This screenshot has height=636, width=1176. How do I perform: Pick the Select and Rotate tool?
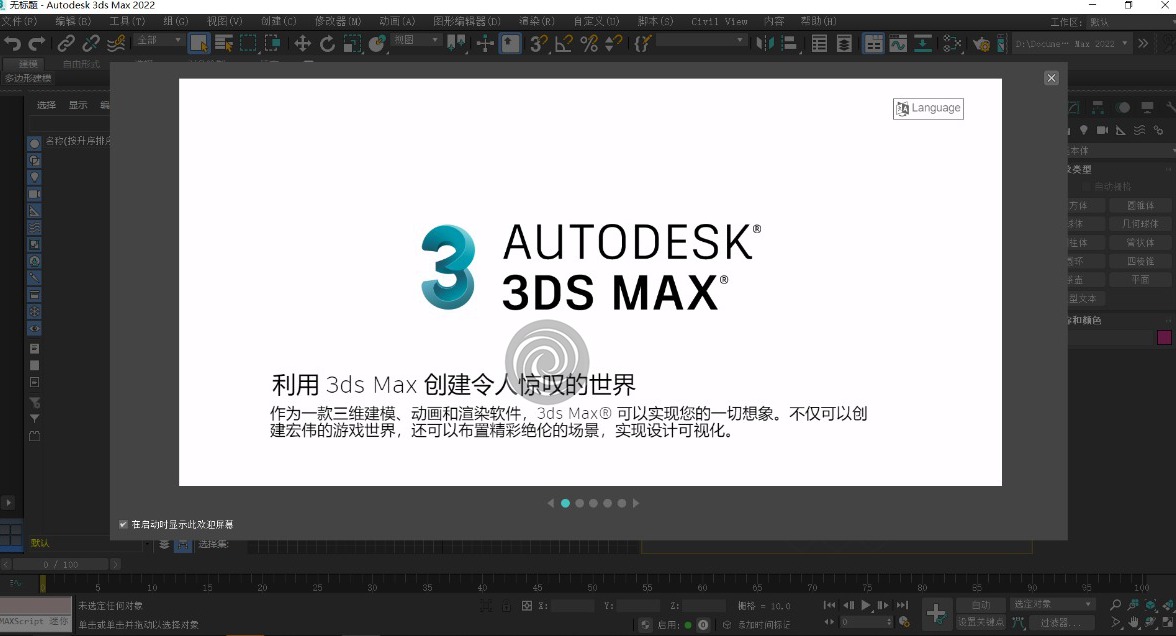(x=327, y=44)
